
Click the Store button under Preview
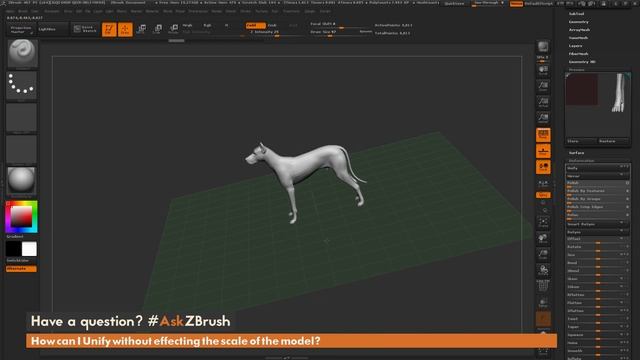pyautogui.click(x=581, y=141)
